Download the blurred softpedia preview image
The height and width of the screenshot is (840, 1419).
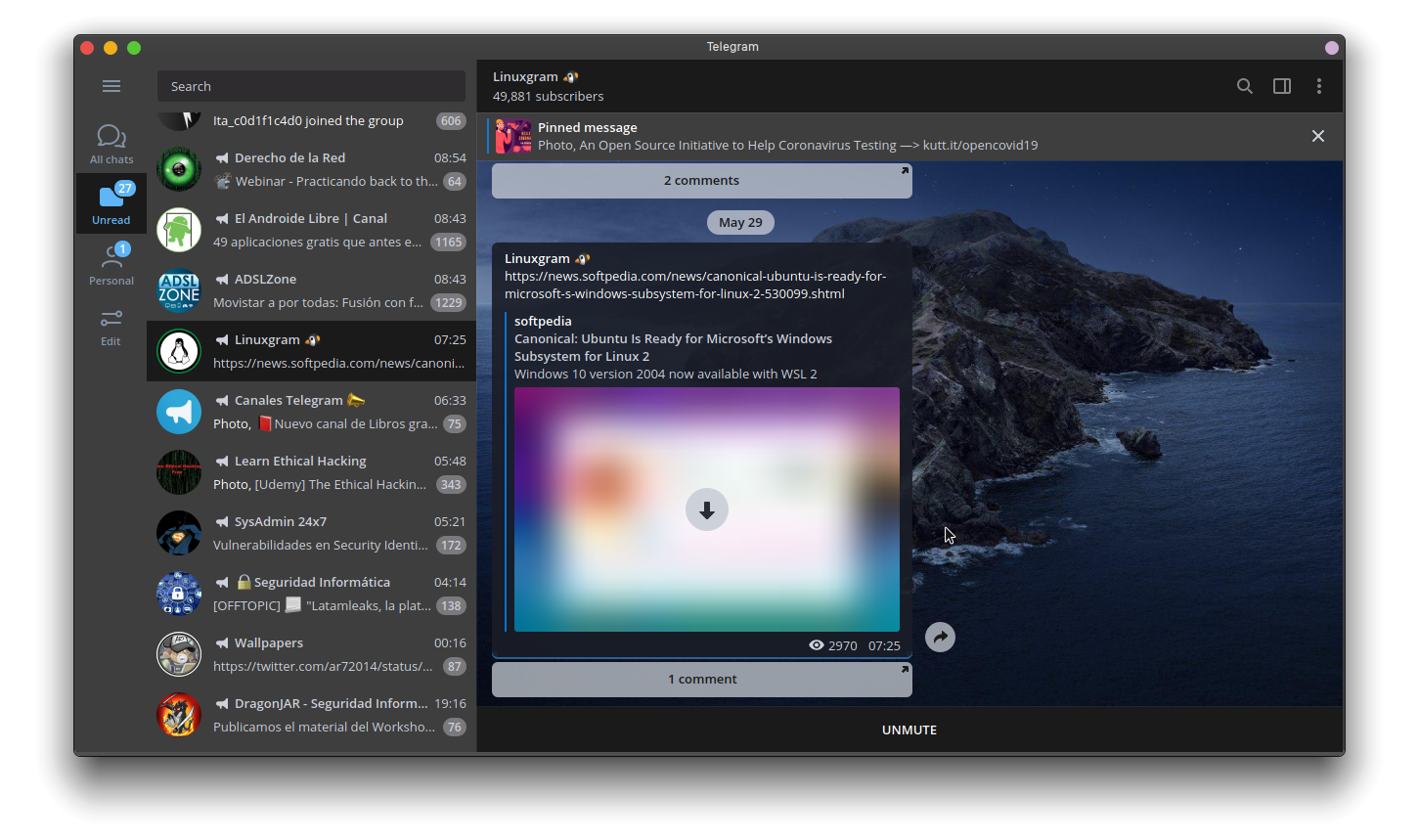[x=707, y=509]
